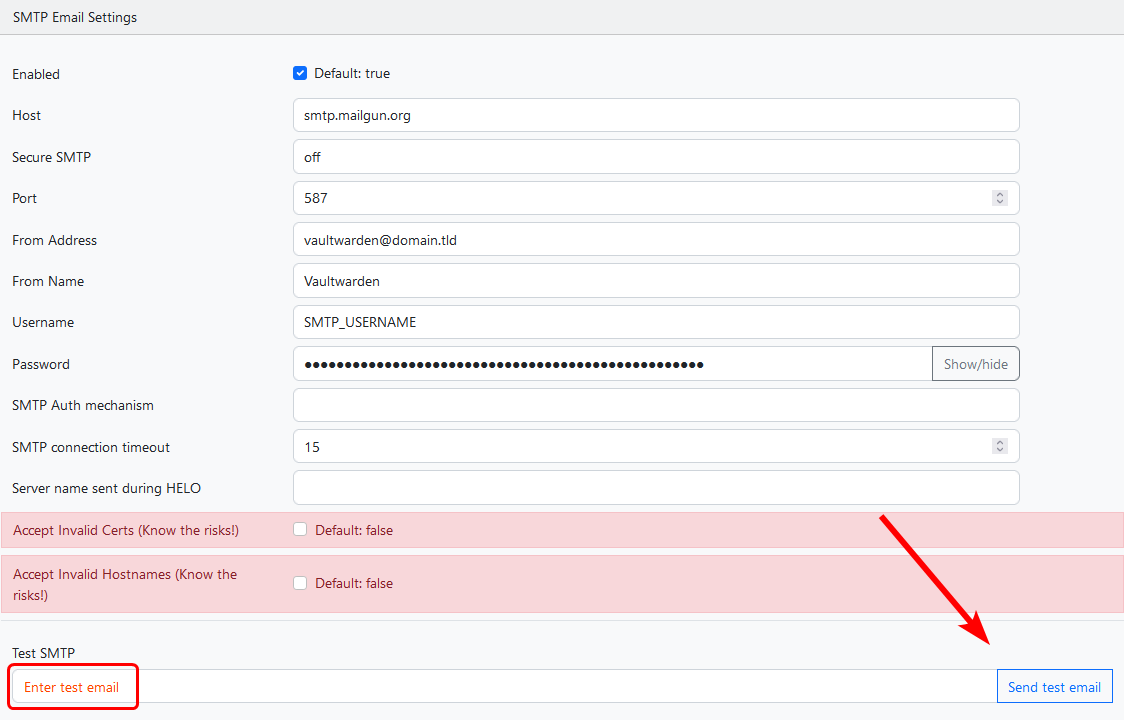Select the Port number field
The image size is (1124, 720).
pyautogui.click(x=640, y=197)
